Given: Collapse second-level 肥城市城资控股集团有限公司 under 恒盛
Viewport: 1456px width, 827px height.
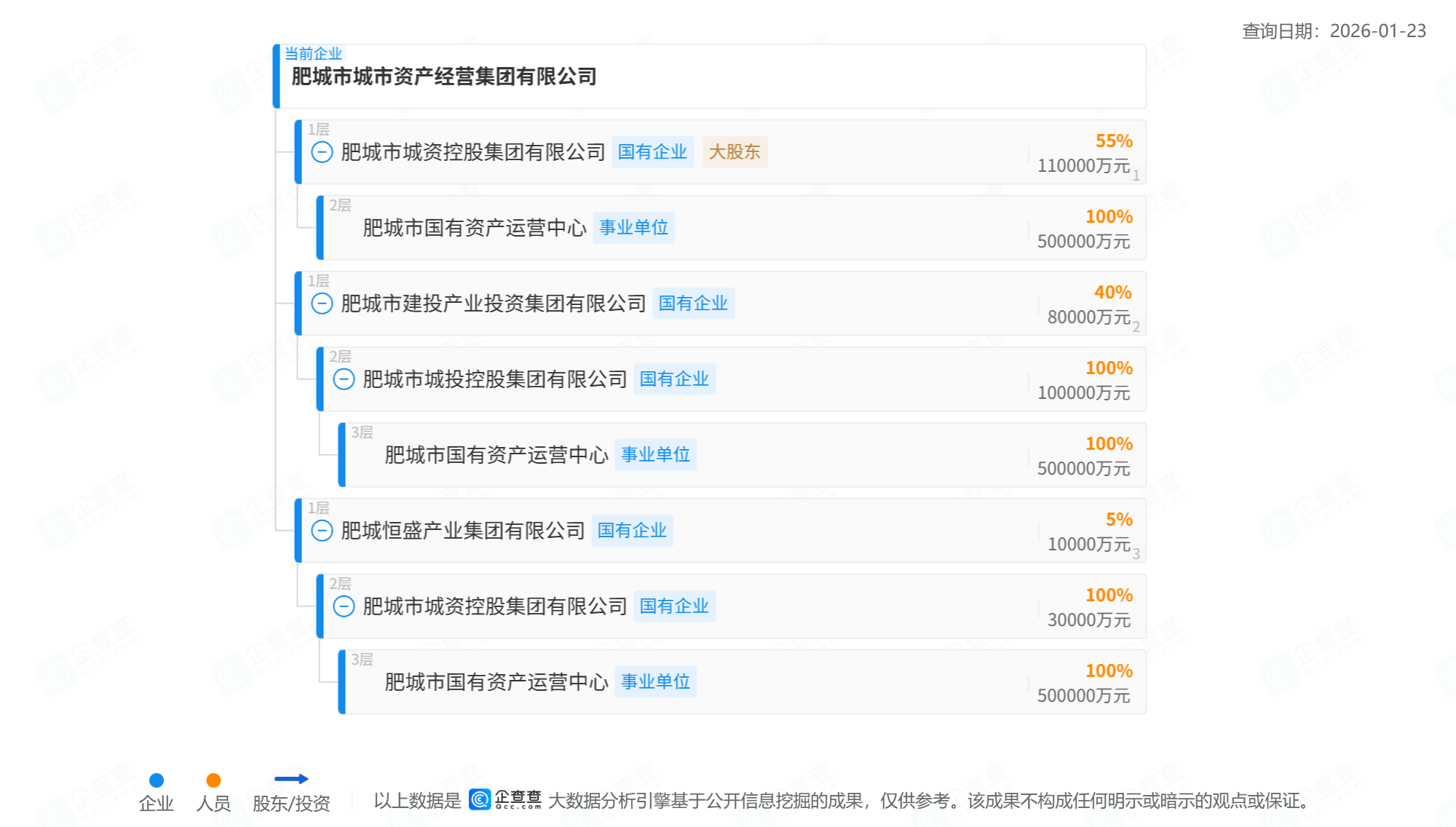Looking at the screenshot, I should 344,606.
